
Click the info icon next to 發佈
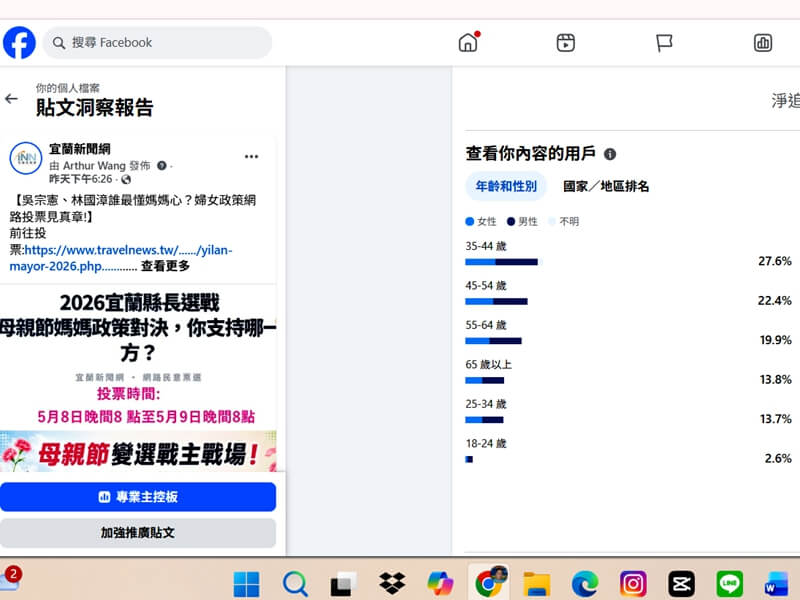pos(162,166)
